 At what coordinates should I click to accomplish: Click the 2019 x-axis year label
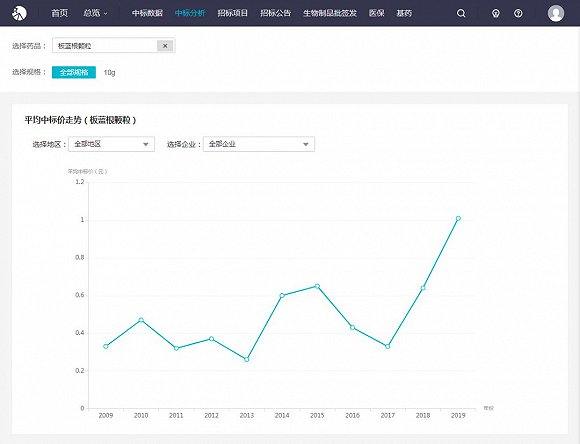(458, 416)
